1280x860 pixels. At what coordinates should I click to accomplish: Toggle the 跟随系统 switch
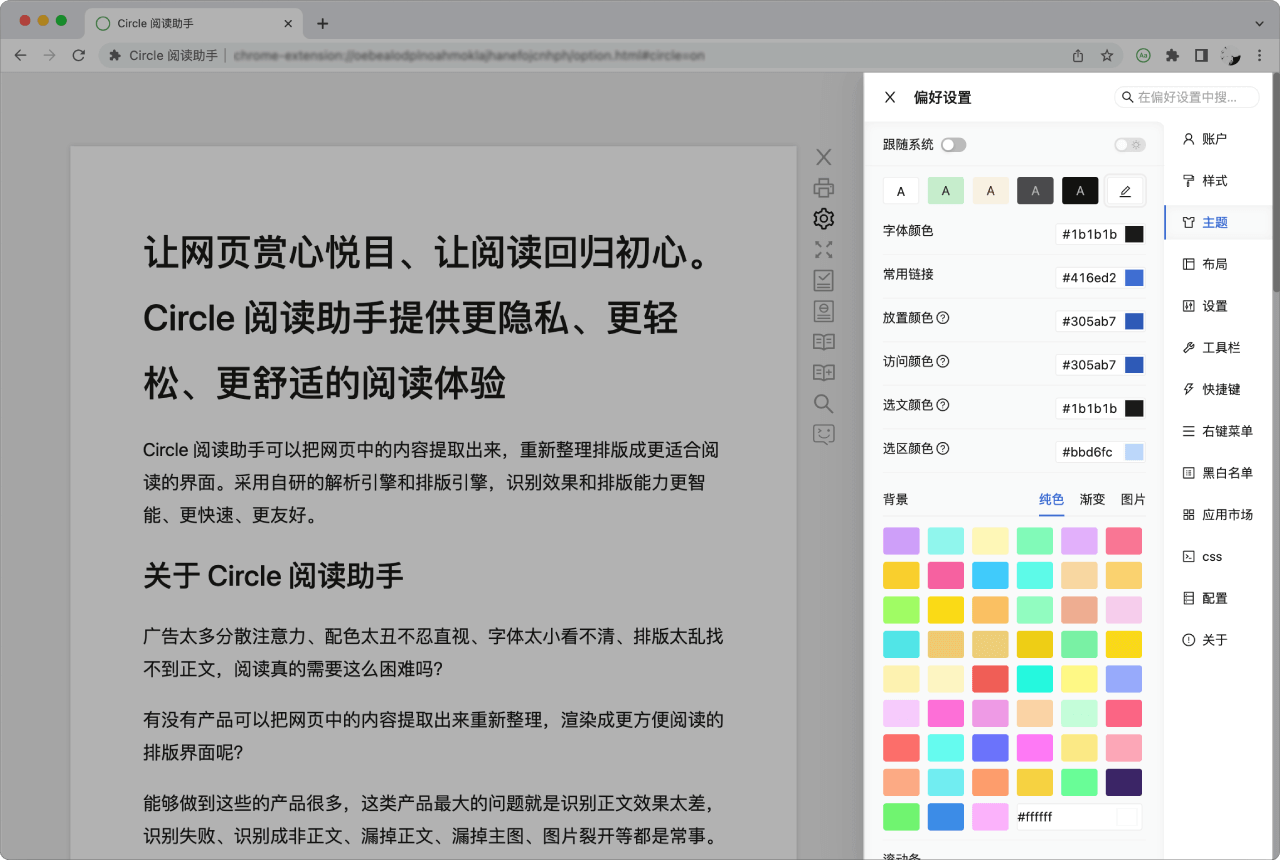[x=953, y=145]
